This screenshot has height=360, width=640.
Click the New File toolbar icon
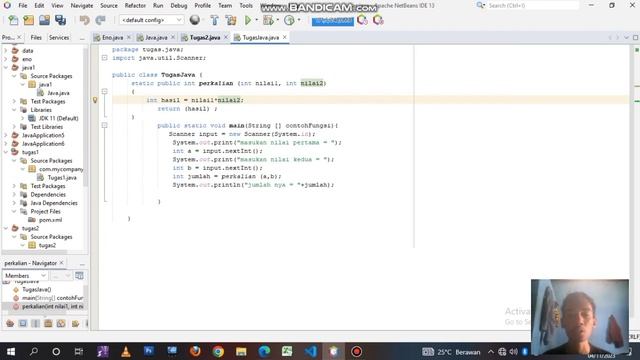click(x=13, y=20)
